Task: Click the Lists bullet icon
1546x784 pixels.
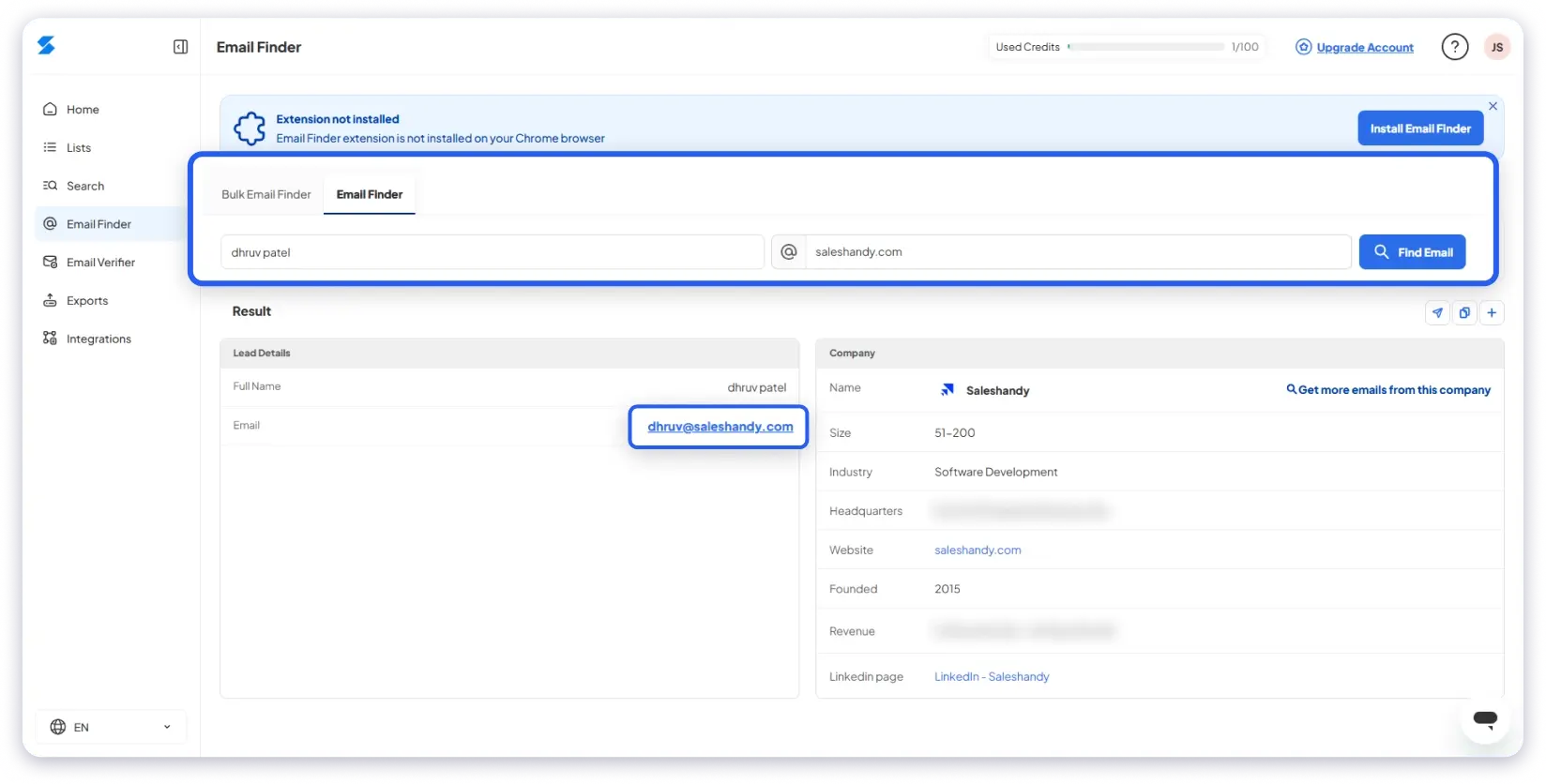Action: click(x=50, y=147)
